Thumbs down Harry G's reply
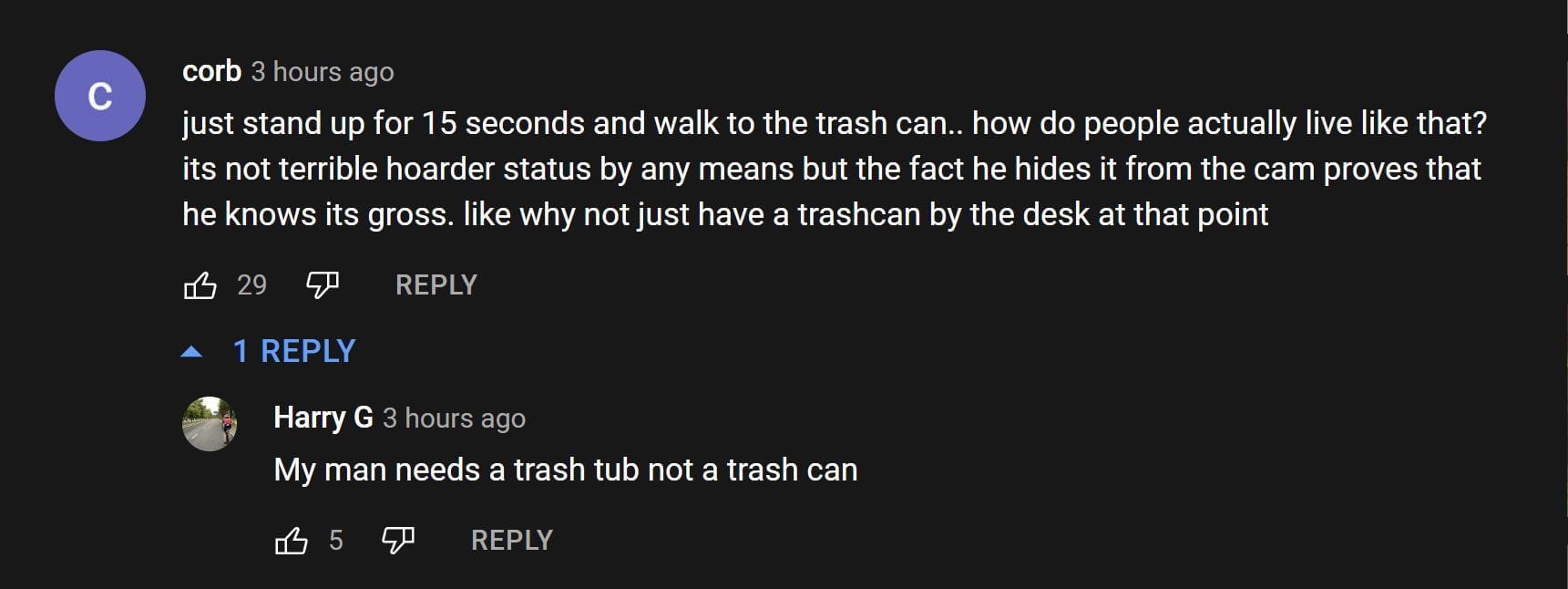1568x589 pixels. 397,541
